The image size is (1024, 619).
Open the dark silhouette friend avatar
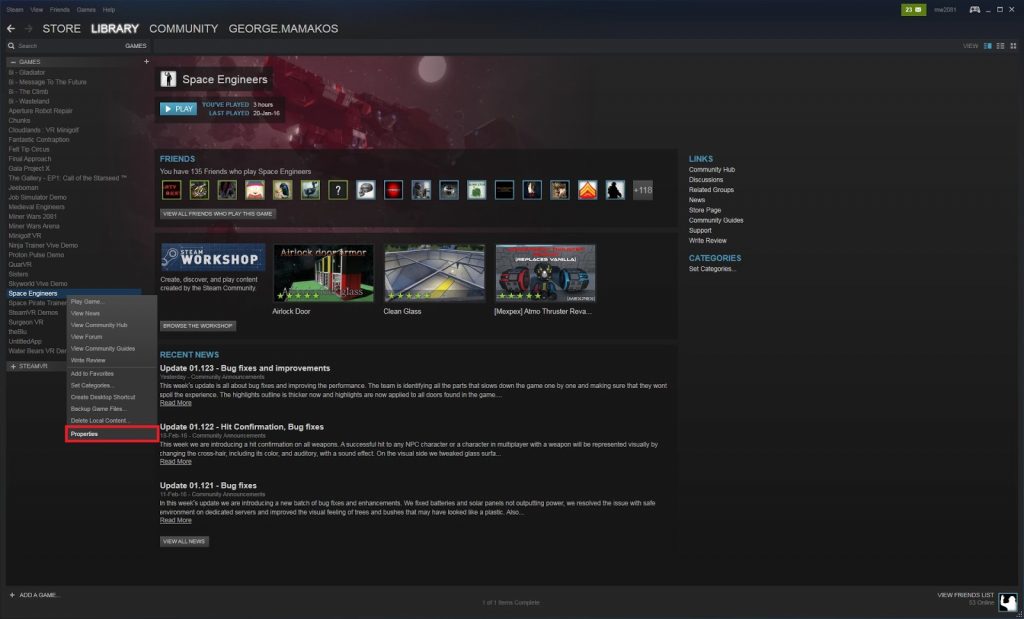click(x=615, y=190)
